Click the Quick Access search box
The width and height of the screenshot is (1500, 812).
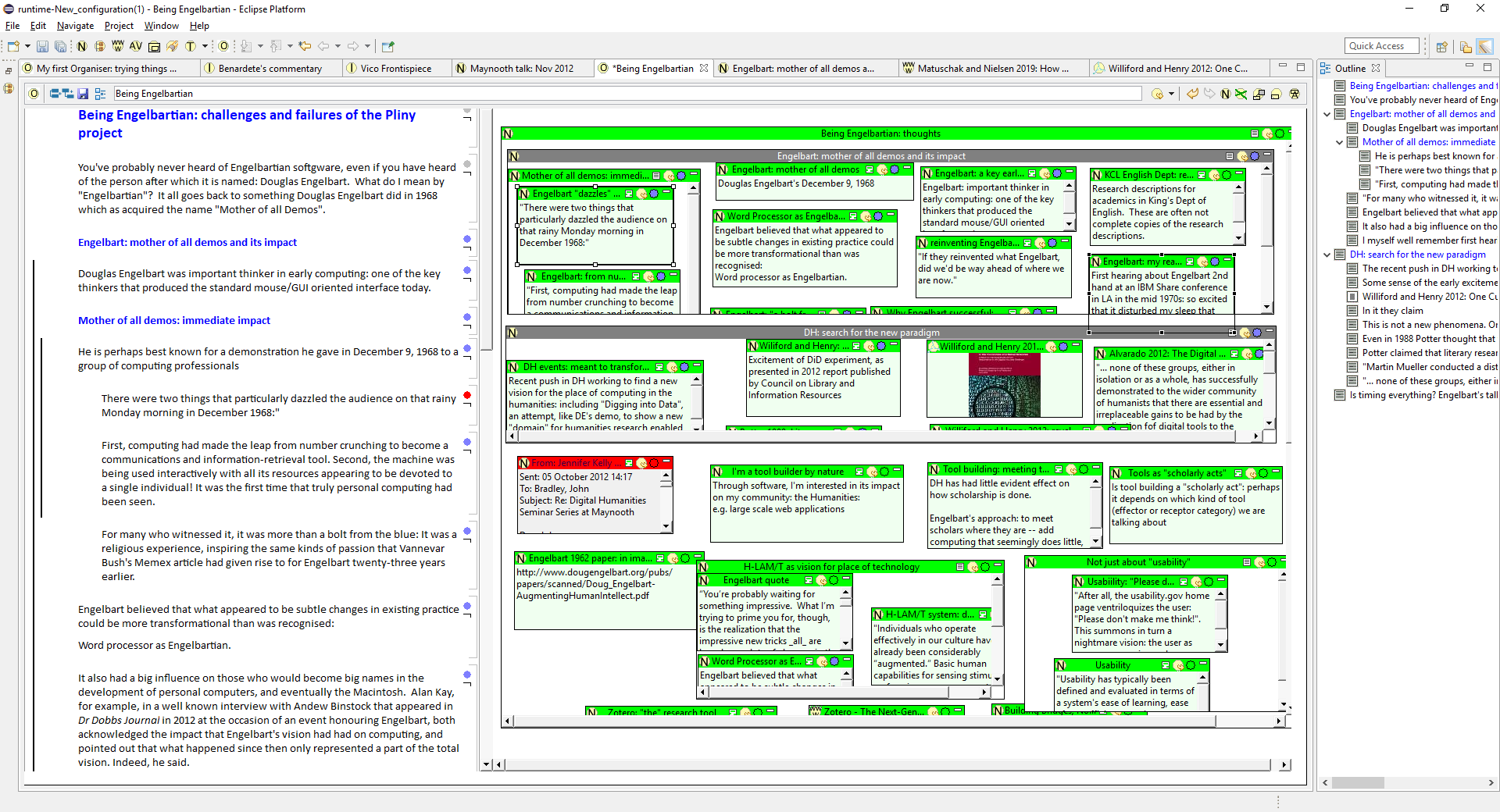1383,46
